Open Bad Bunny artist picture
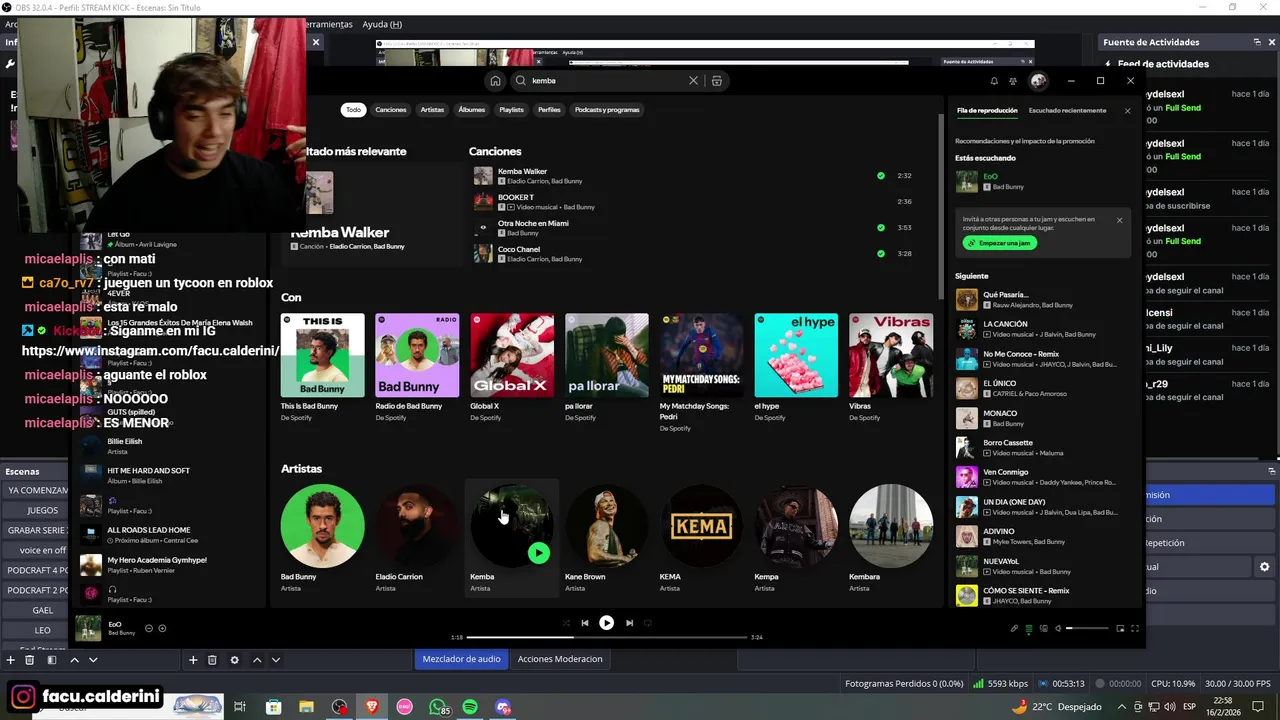Screen dimensions: 1280x720 click(x=322, y=526)
